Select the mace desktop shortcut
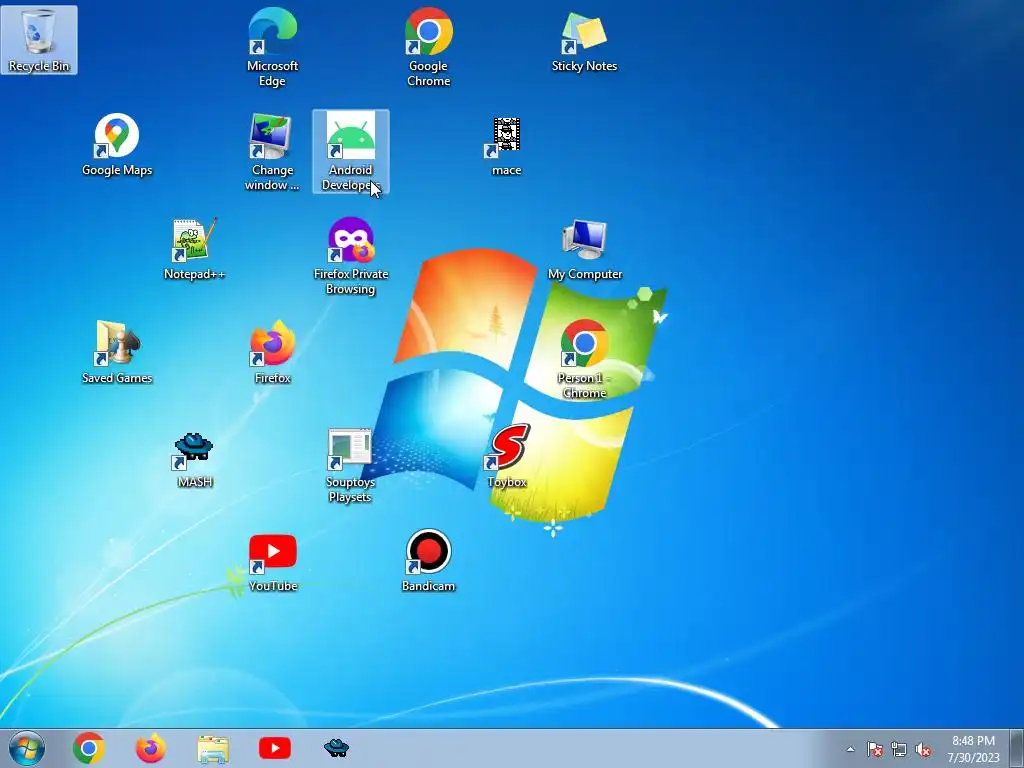 pyautogui.click(x=506, y=146)
